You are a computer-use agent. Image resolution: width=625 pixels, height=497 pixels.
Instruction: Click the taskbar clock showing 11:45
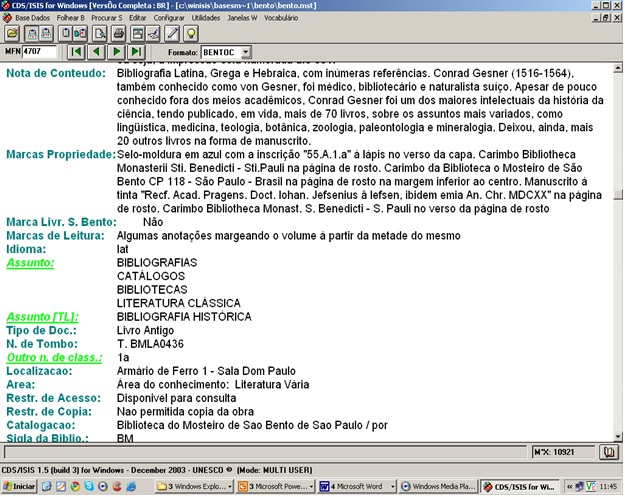point(608,487)
